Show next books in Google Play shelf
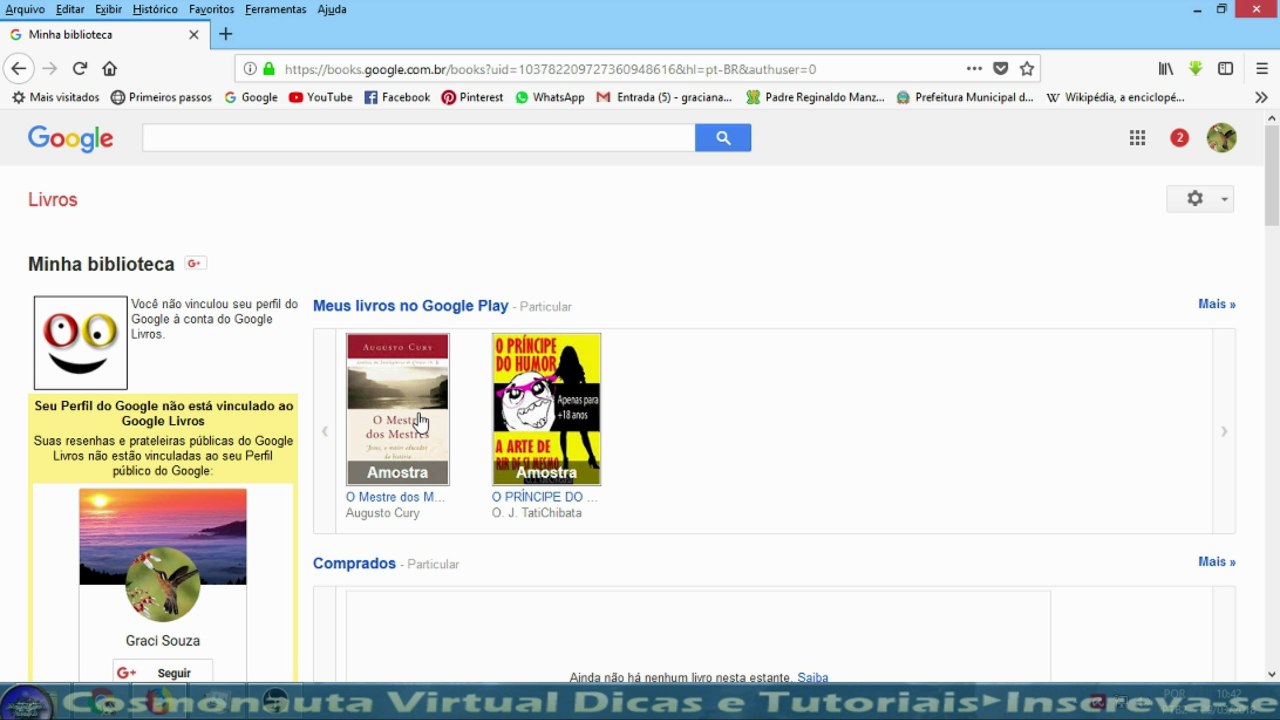 click(1223, 431)
